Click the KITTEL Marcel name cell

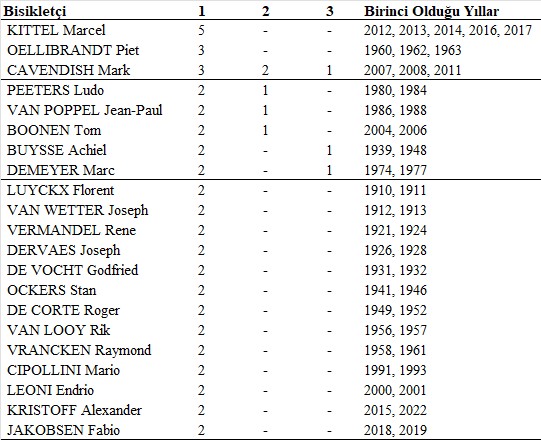56,30
